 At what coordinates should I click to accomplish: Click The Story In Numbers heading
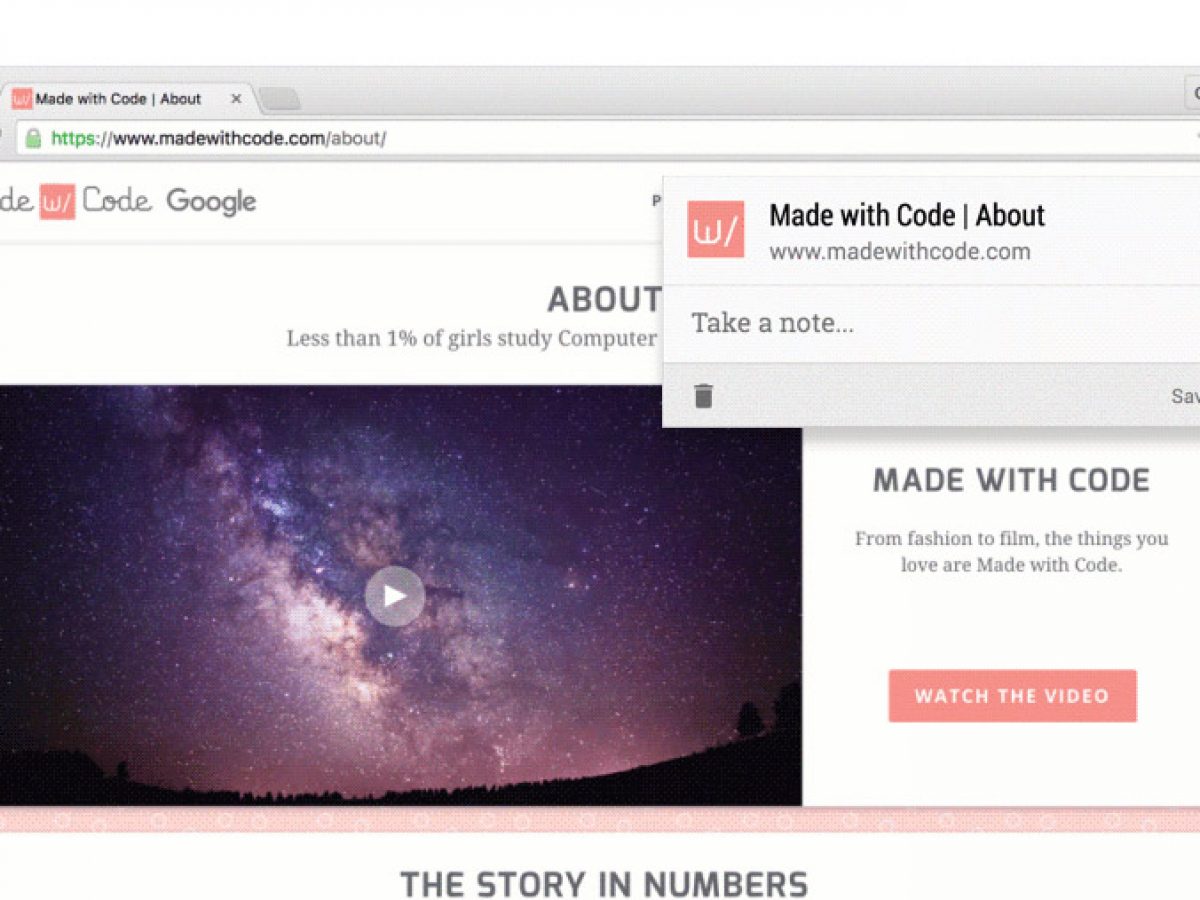[604, 884]
